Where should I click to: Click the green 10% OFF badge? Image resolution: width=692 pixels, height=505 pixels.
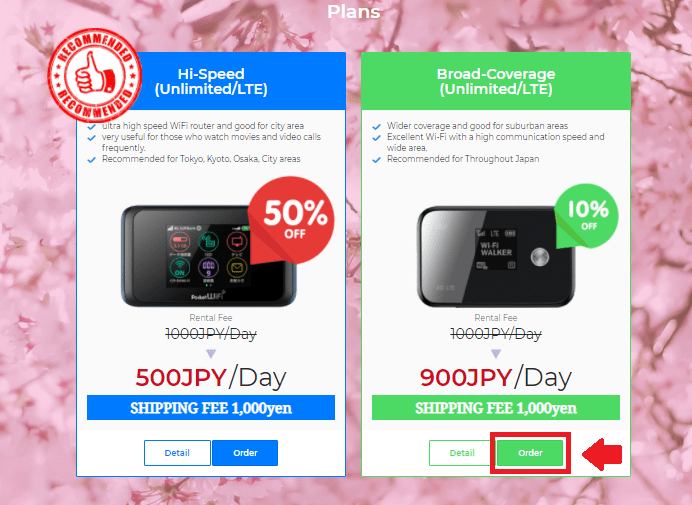pos(587,216)
